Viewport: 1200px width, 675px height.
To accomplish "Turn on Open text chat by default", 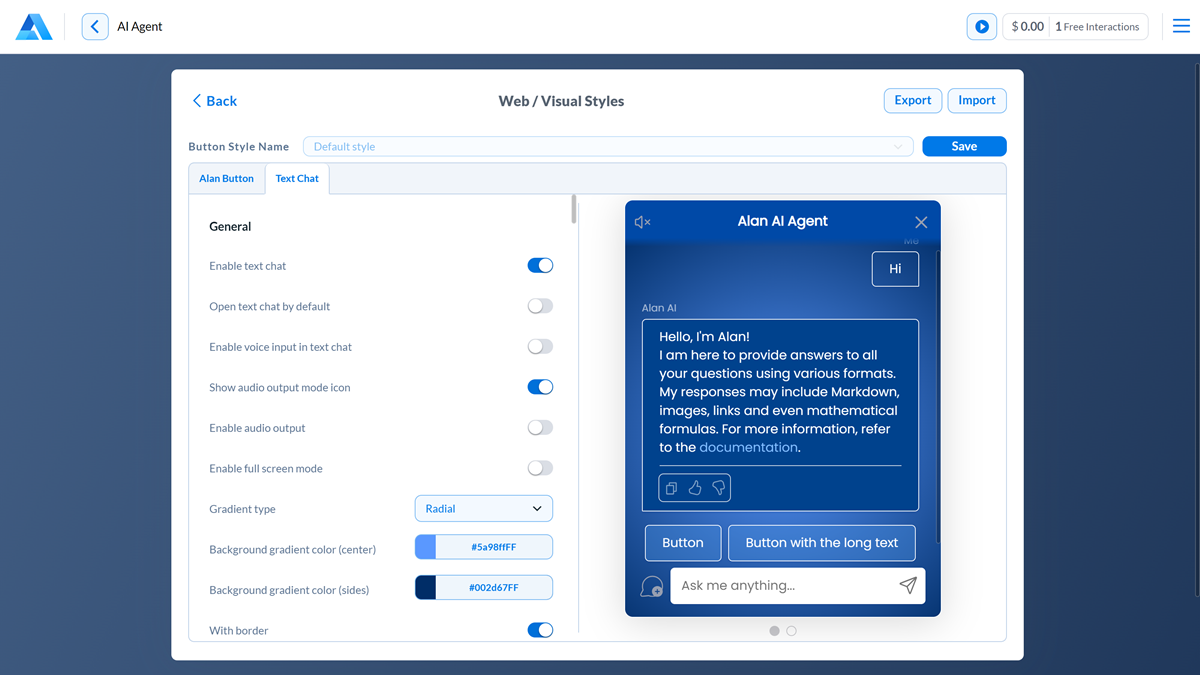I will 540,307.
